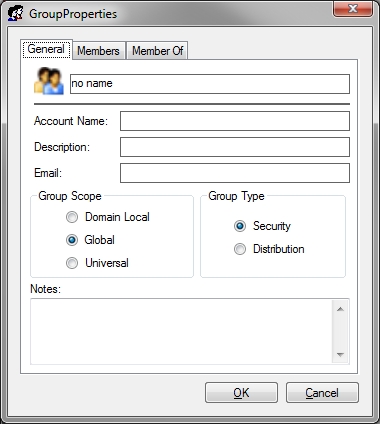Confirm with the OK button

[241, 393]
